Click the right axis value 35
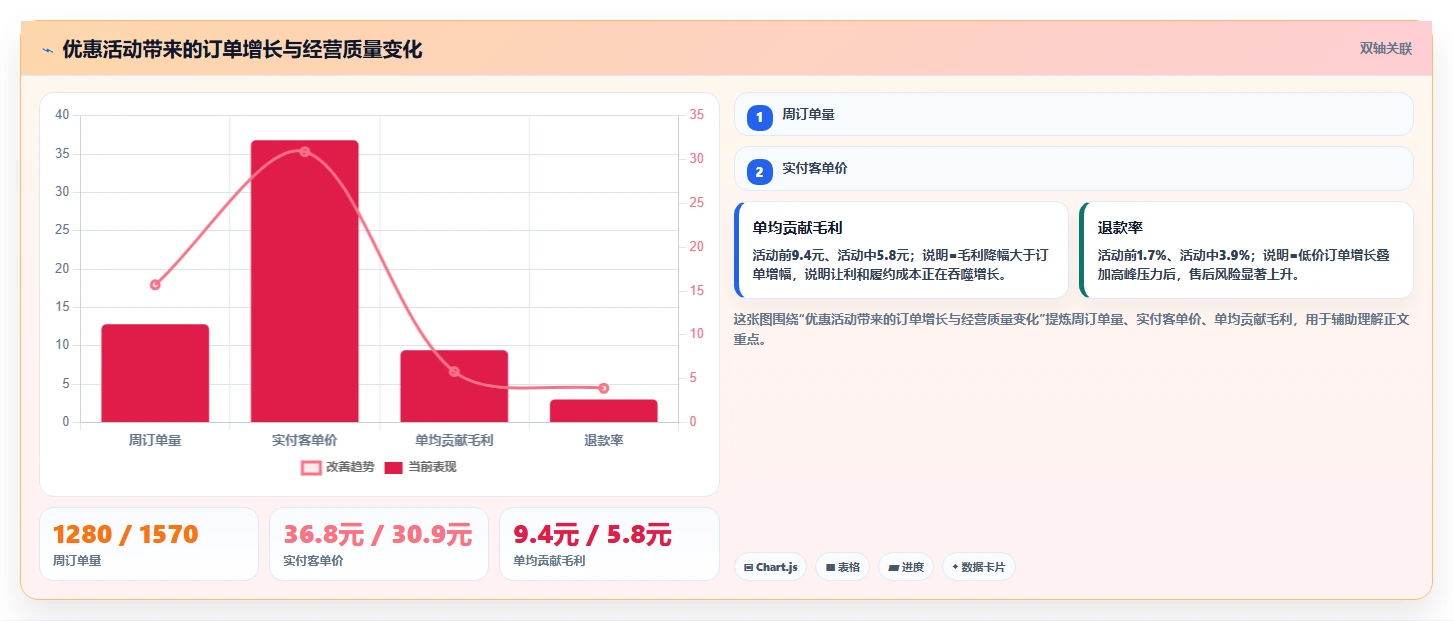 click(x=697, y=115)
